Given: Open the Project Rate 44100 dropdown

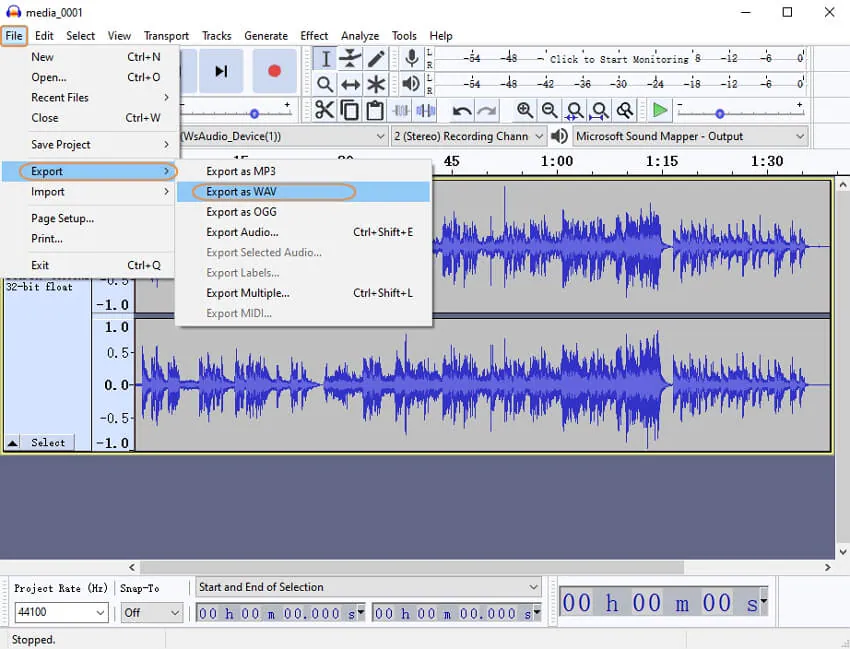Looking at the screenshot, I should tap(60, 613).
